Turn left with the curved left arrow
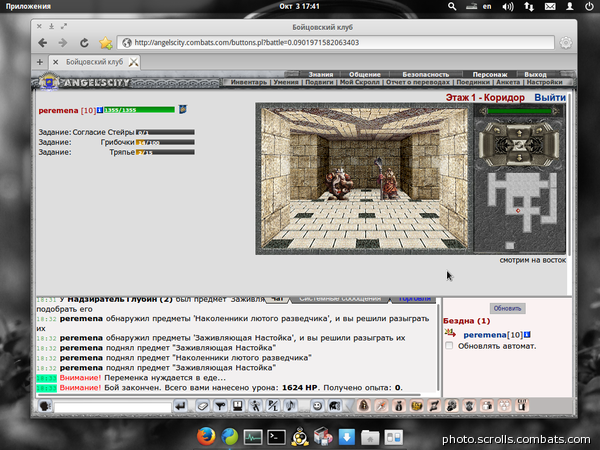This screenshot has width=600, height=450. tap(497, 131)
